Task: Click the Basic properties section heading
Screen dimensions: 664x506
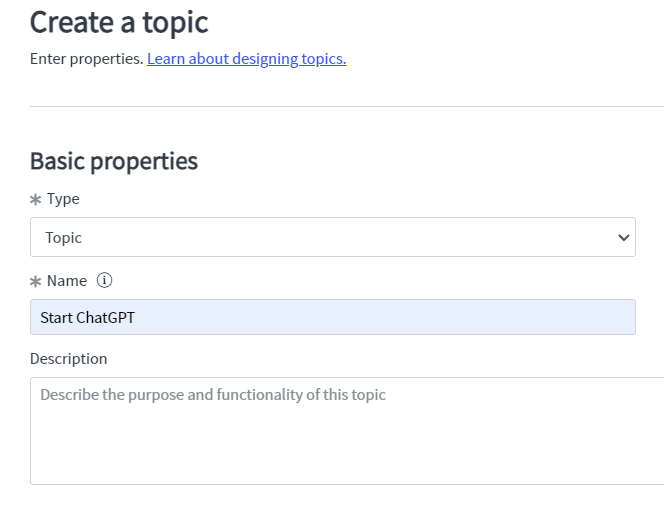Action: [x=114, y=161]
